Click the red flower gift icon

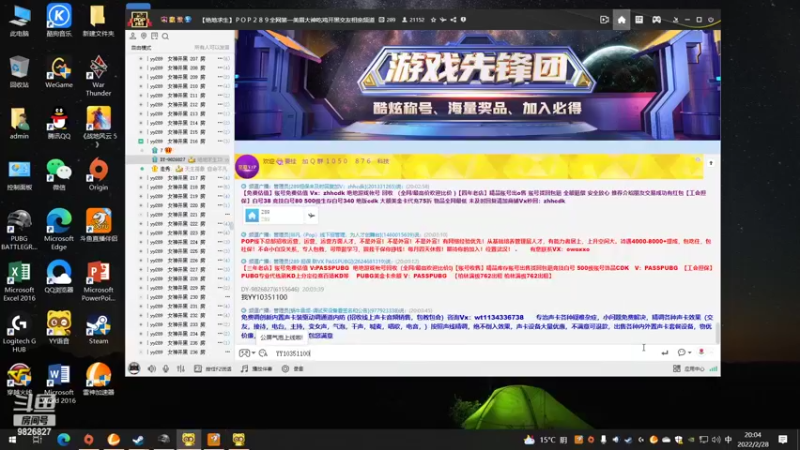tap(702, 352)
